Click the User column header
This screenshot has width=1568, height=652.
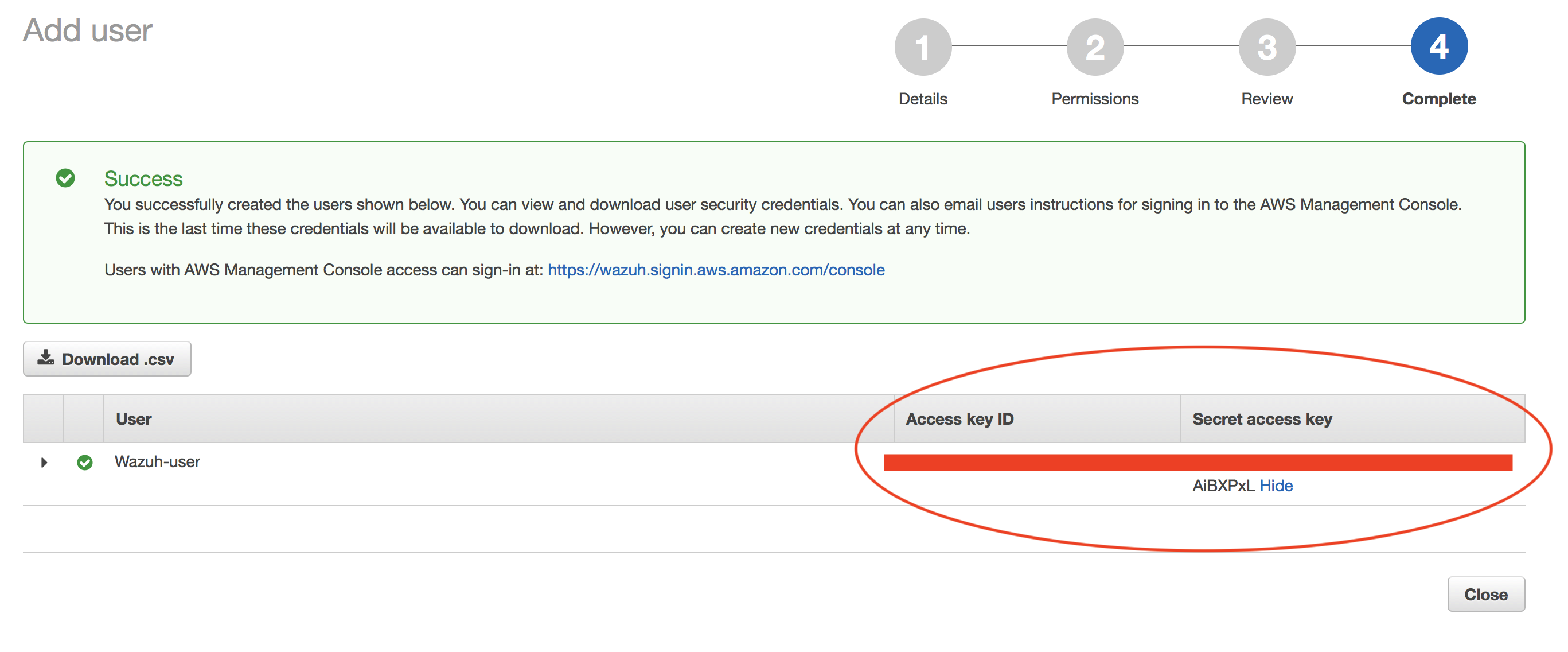(x=134, y=419)
